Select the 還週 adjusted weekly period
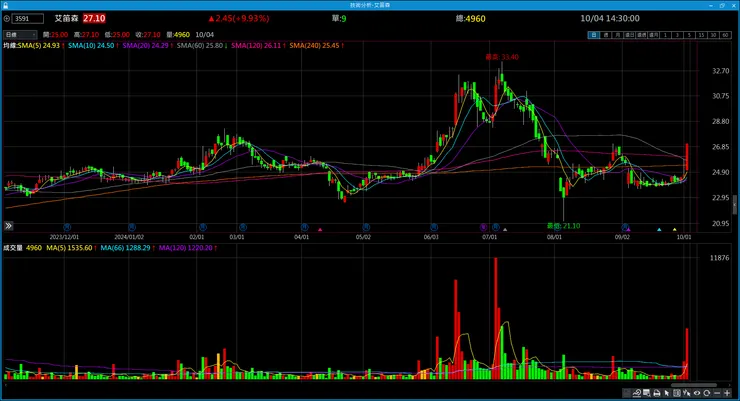 pos(641,35)
